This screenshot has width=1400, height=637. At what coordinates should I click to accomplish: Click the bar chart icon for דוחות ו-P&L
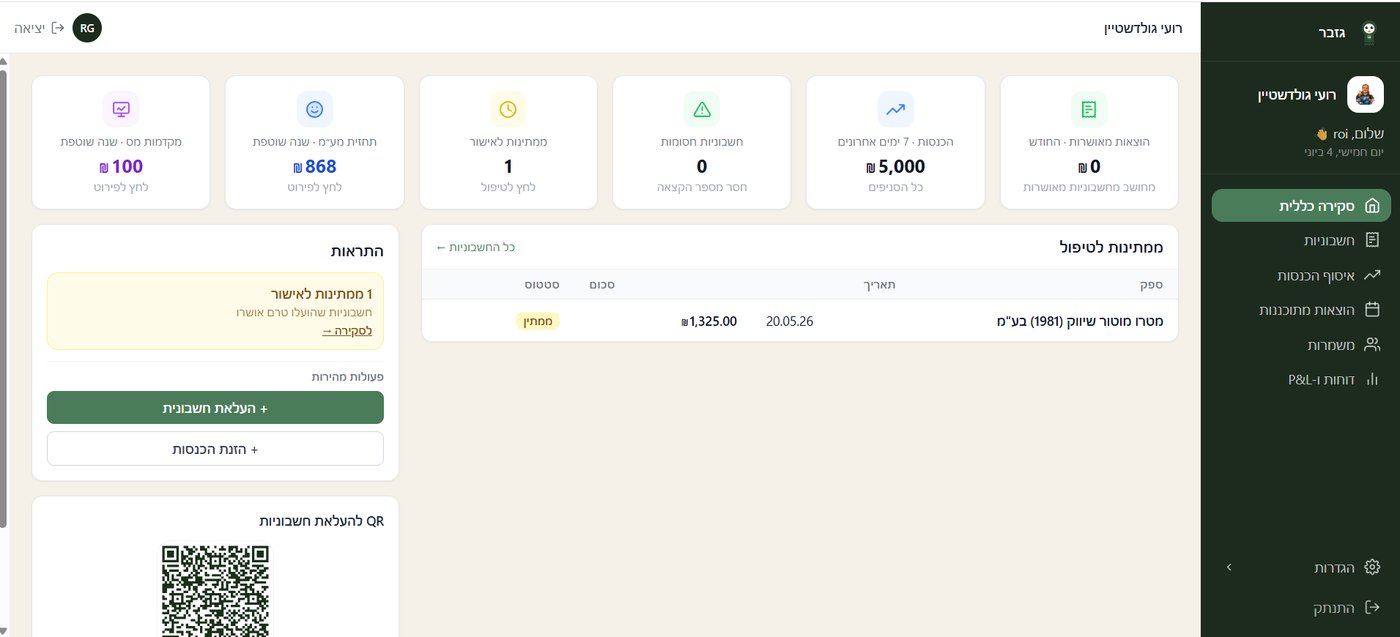click(x=1372, y=379)
